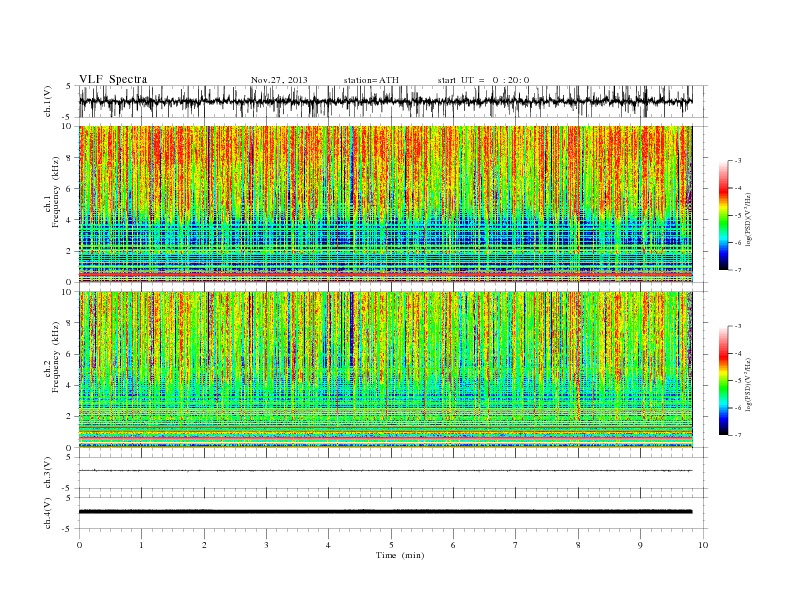Click the ch.1 spectrogram color scale bar
Image resolution: width=792 pixels, height=612 pixels.
coord(723,216)
